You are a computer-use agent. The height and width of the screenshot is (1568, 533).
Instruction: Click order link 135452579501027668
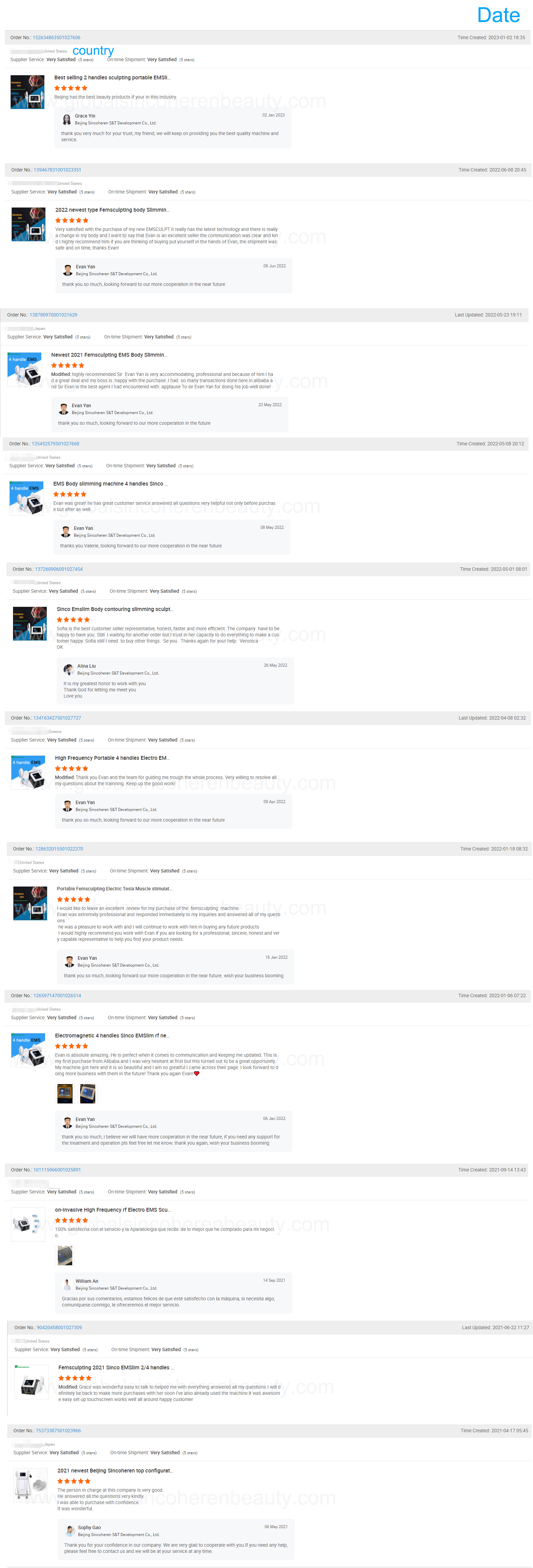(x=55, y=444)
